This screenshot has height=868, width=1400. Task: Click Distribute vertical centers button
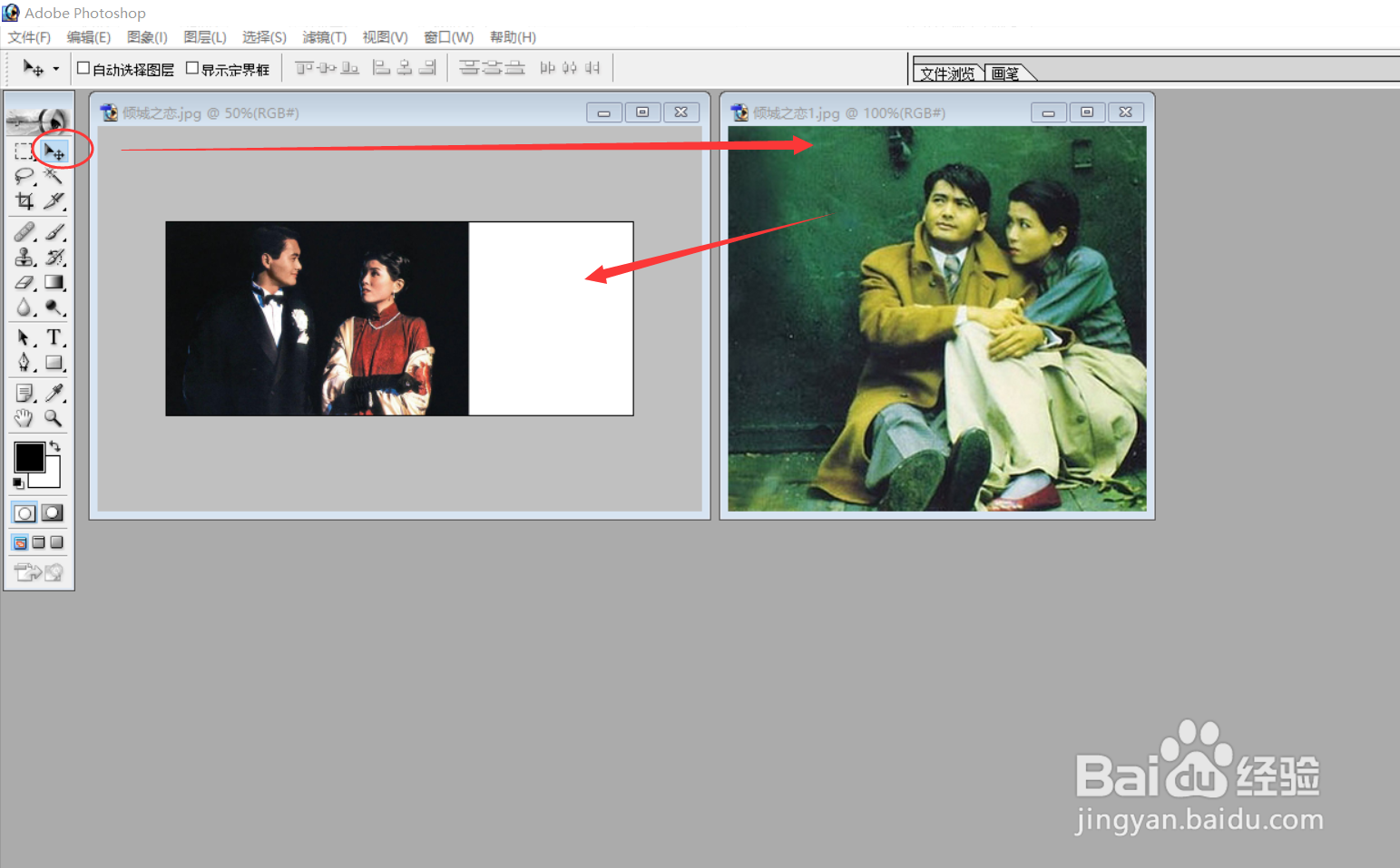(492, 68)
